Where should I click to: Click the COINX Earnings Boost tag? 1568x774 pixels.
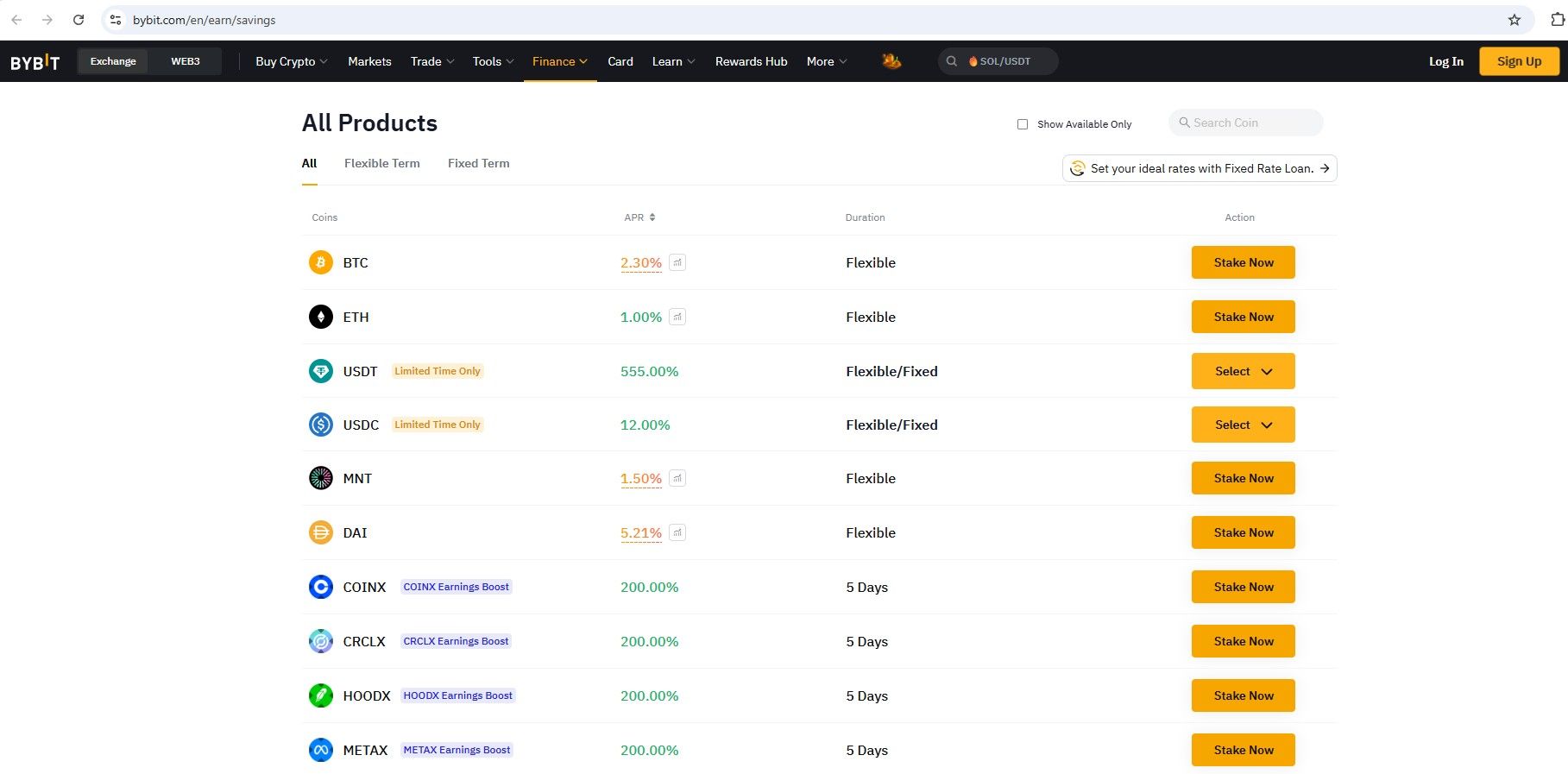[457, 587]
